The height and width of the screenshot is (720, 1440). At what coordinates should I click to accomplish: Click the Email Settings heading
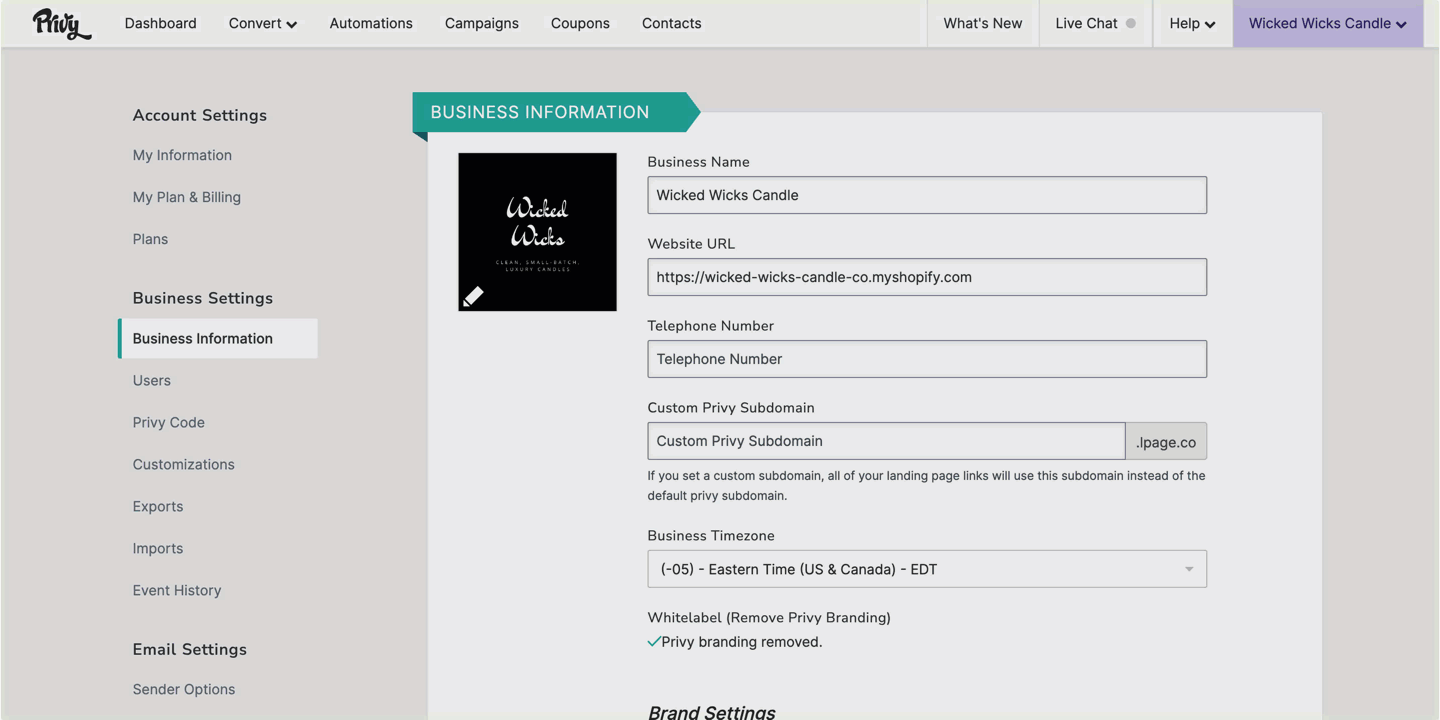(x=190, y=649)
